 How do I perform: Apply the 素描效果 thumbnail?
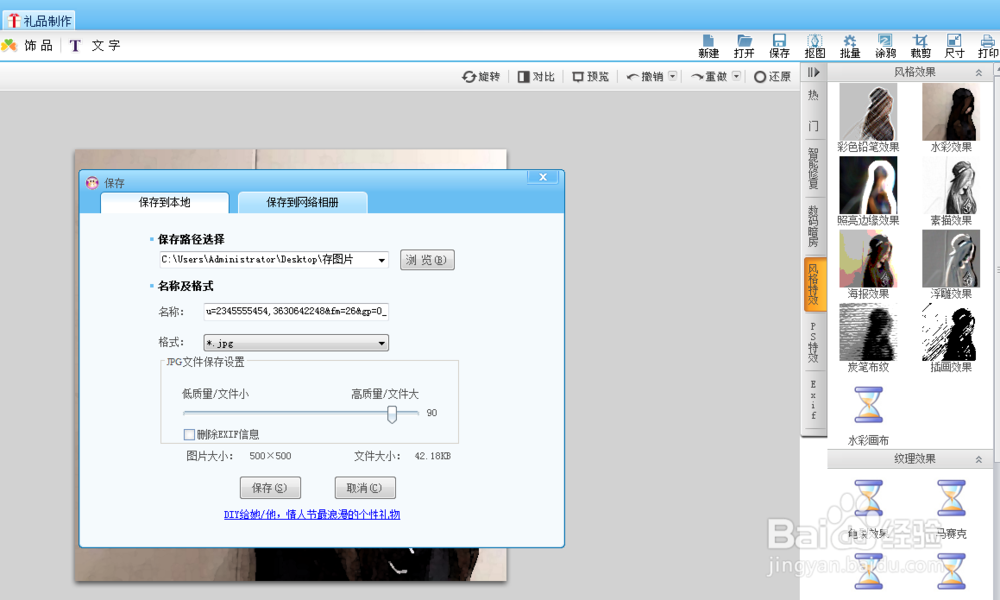pos(951,186)
